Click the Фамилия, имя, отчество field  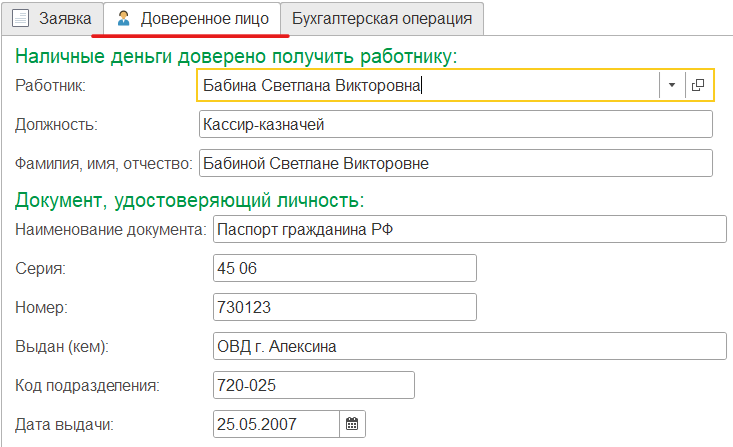[456, 163]
